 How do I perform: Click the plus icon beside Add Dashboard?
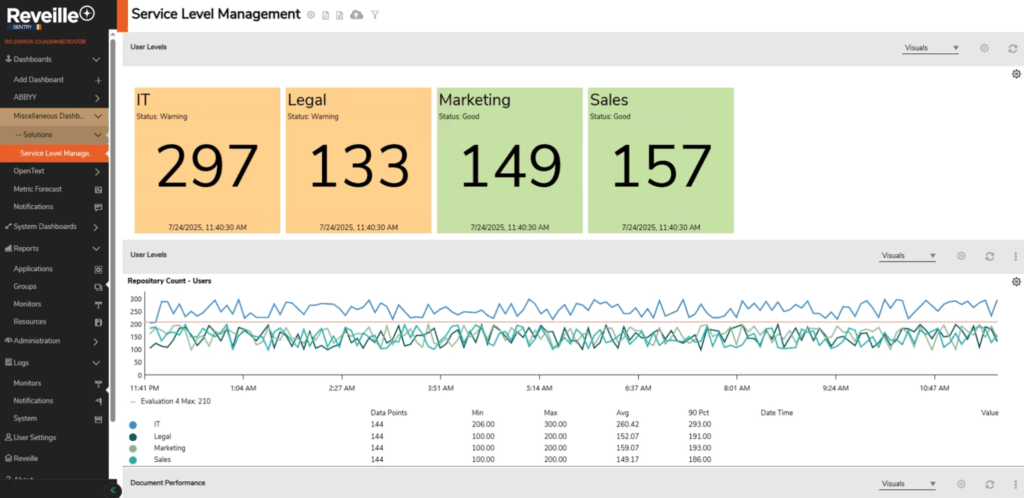click(98, 79)
